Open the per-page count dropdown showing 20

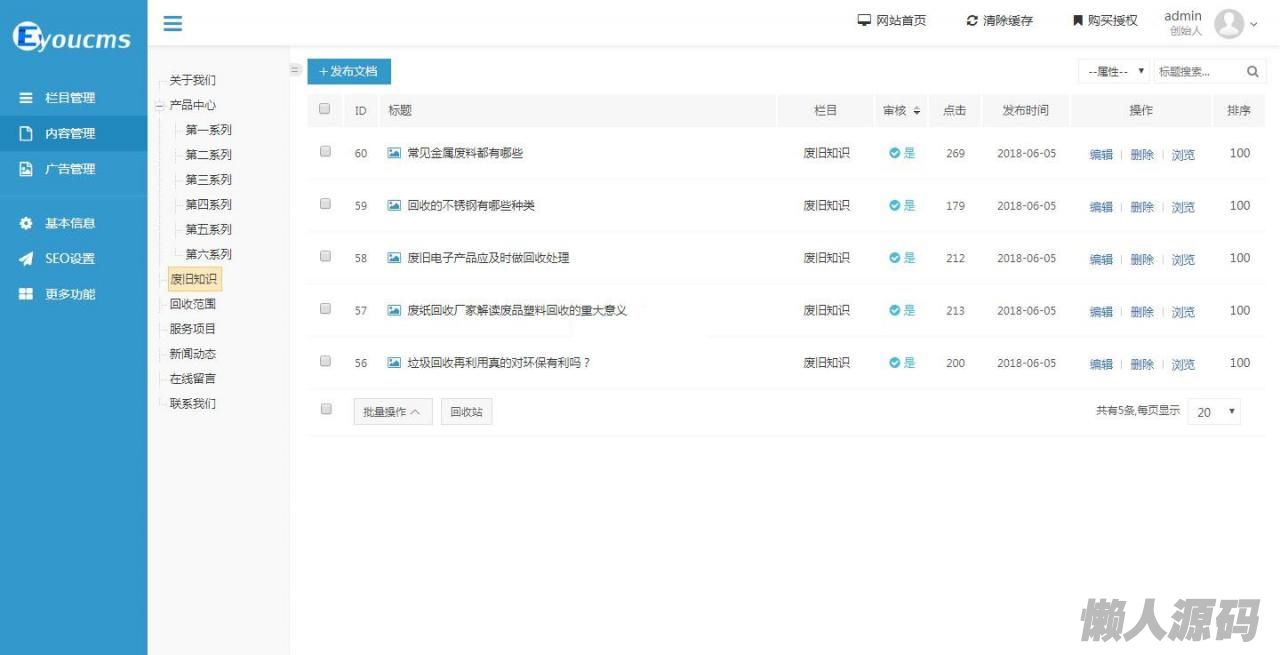(1214, 412)
